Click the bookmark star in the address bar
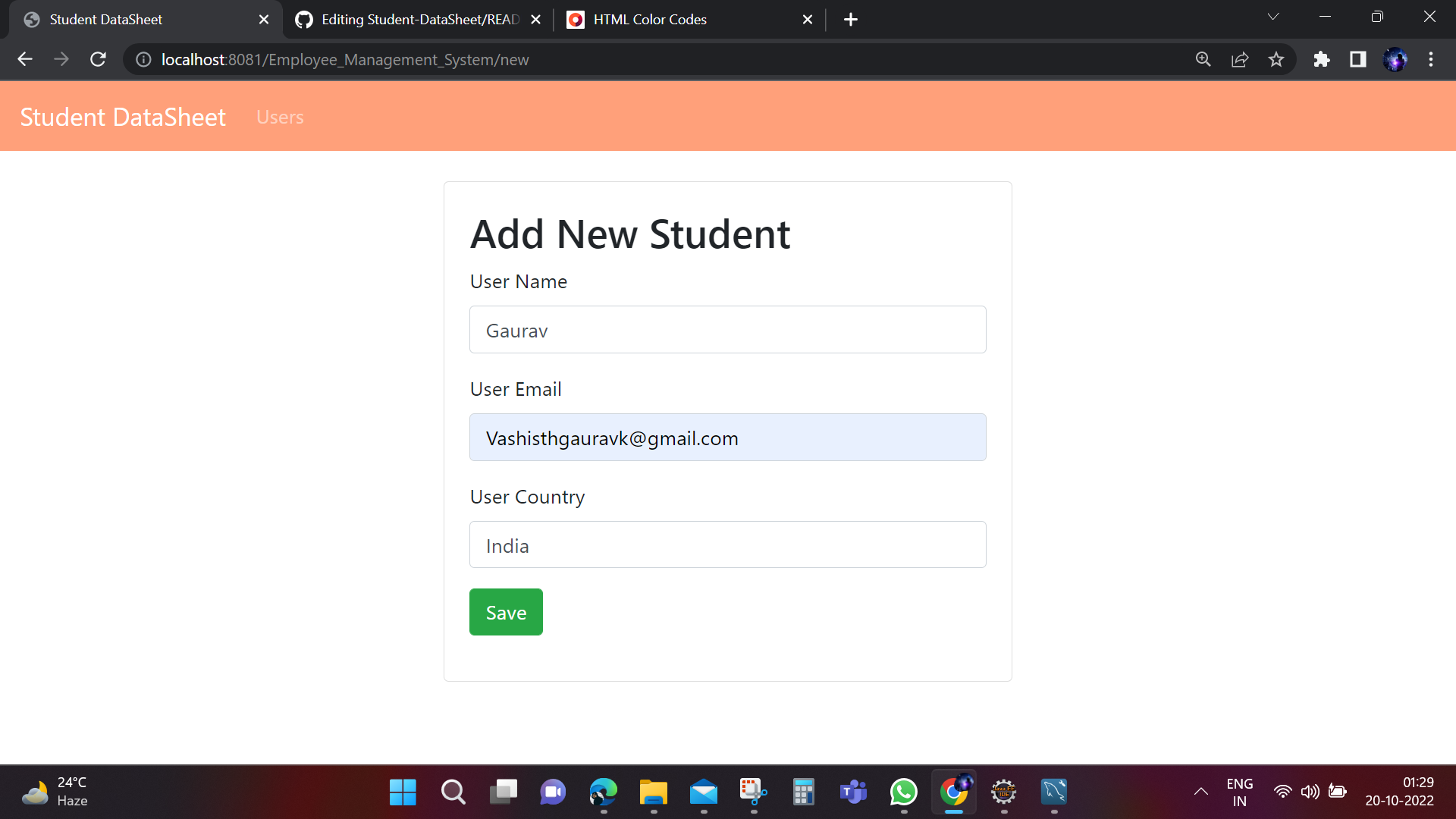The height and width of the screenshot is (819, 1456). [x=1276, y=59]
